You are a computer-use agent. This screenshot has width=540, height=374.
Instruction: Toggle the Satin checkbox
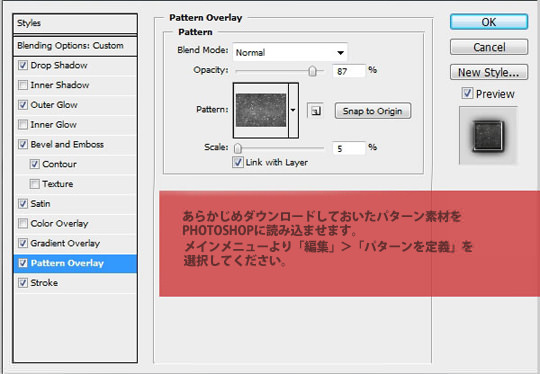tap(23, 204)
